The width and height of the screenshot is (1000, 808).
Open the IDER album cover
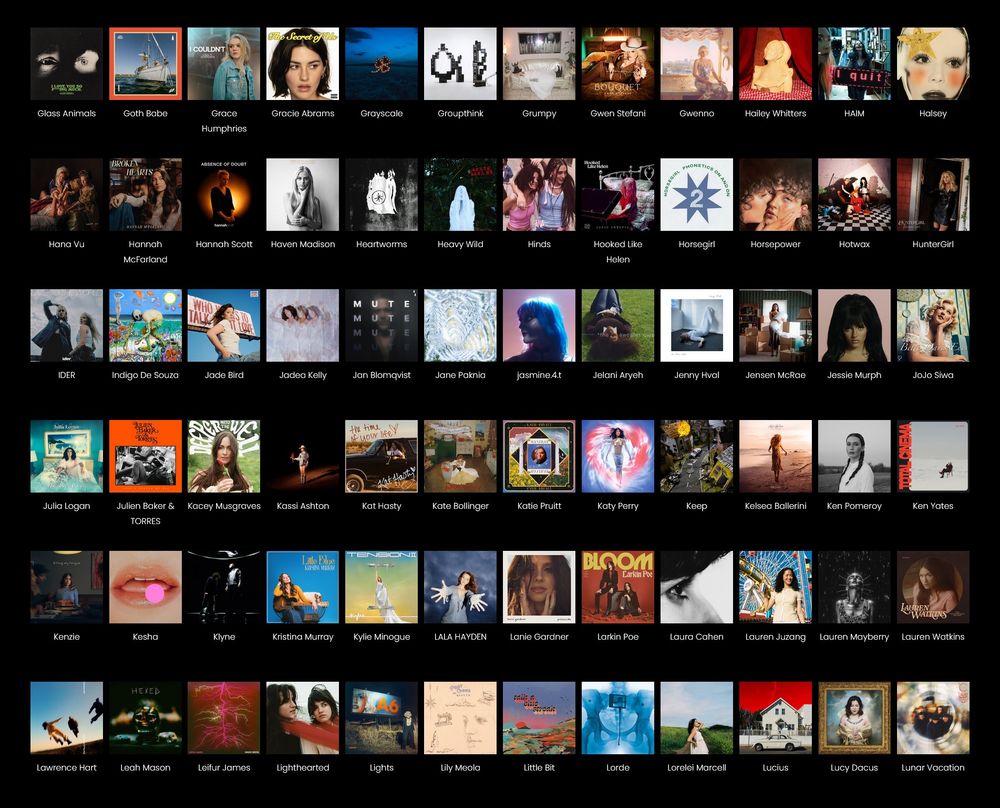[x=66, y=325]
